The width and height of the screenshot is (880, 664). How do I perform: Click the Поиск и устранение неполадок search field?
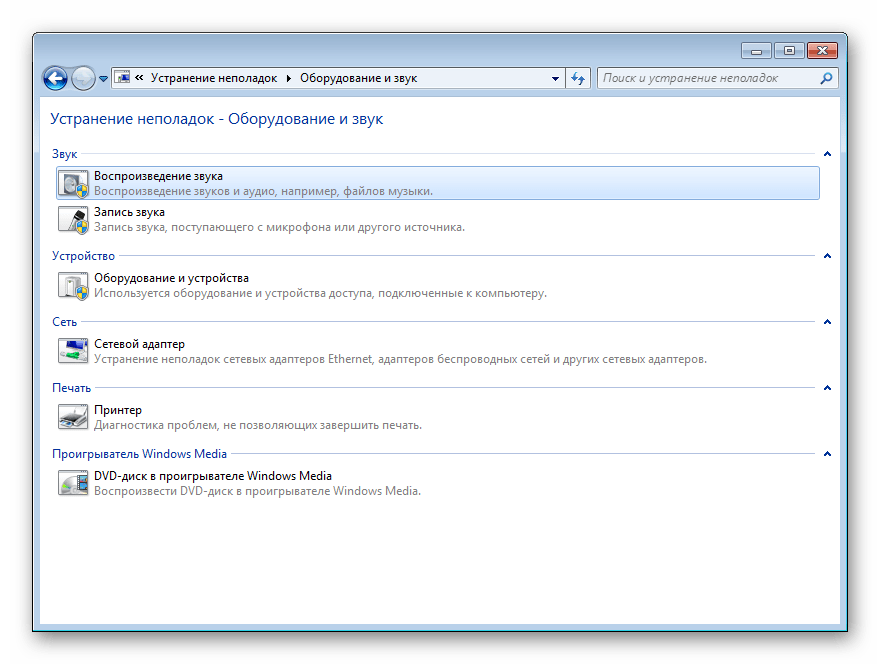[706, 78]
